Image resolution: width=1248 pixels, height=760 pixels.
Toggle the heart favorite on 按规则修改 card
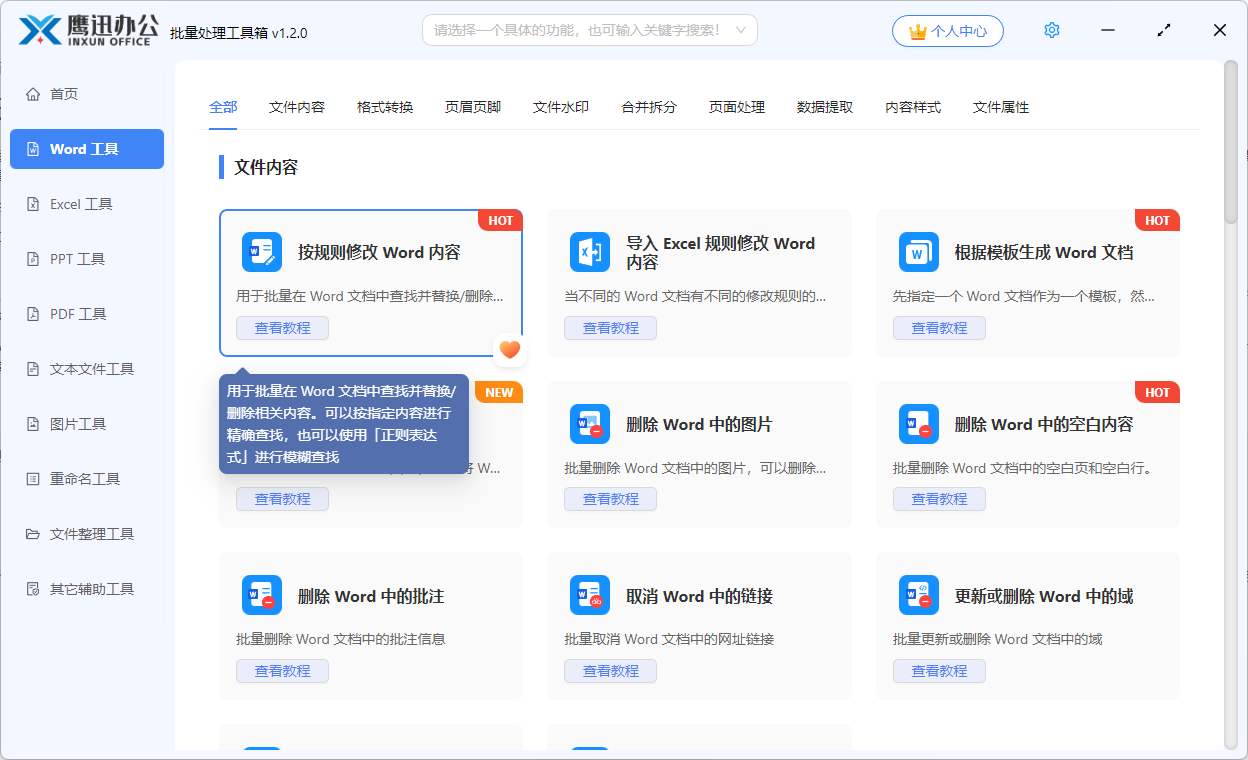(x=510, y=350)
